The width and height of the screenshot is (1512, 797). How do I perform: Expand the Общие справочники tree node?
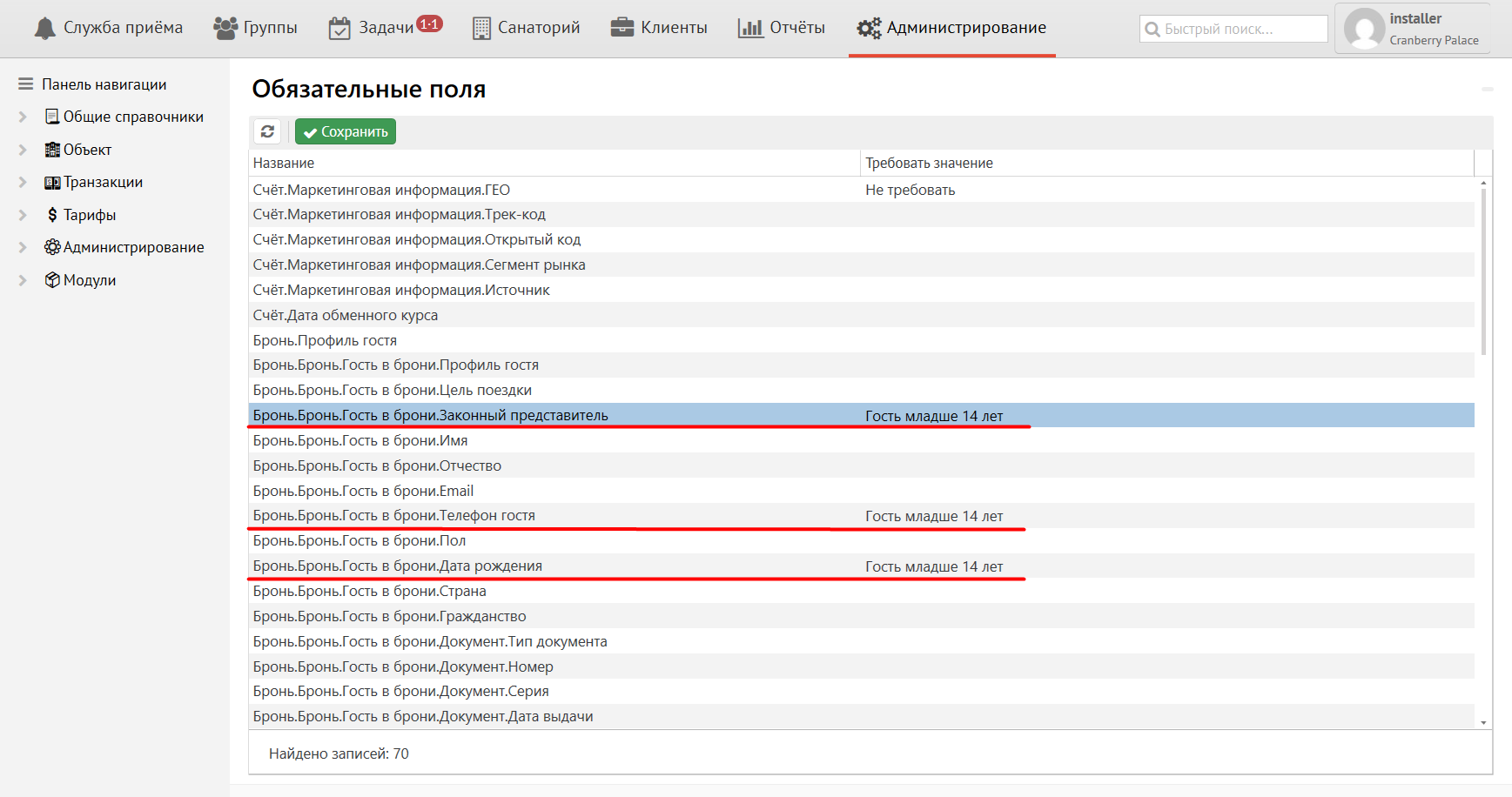pos(24,117)
